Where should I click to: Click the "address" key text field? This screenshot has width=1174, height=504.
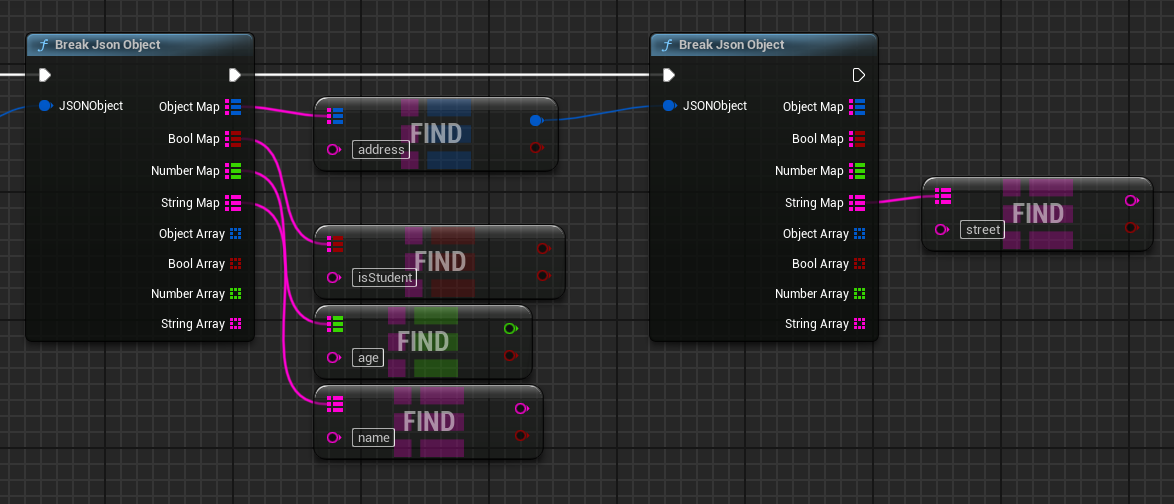[x=380, y=150]
